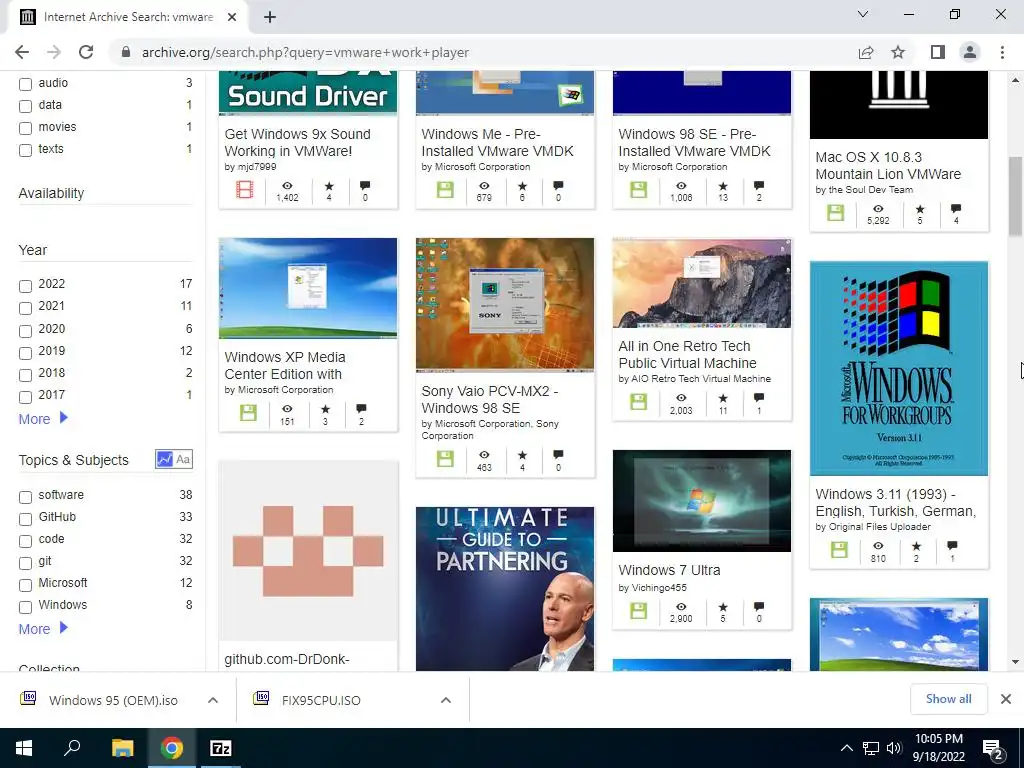Show hidden system tray icons
This screenshot has height=768, width=1024.
(846, 748)
